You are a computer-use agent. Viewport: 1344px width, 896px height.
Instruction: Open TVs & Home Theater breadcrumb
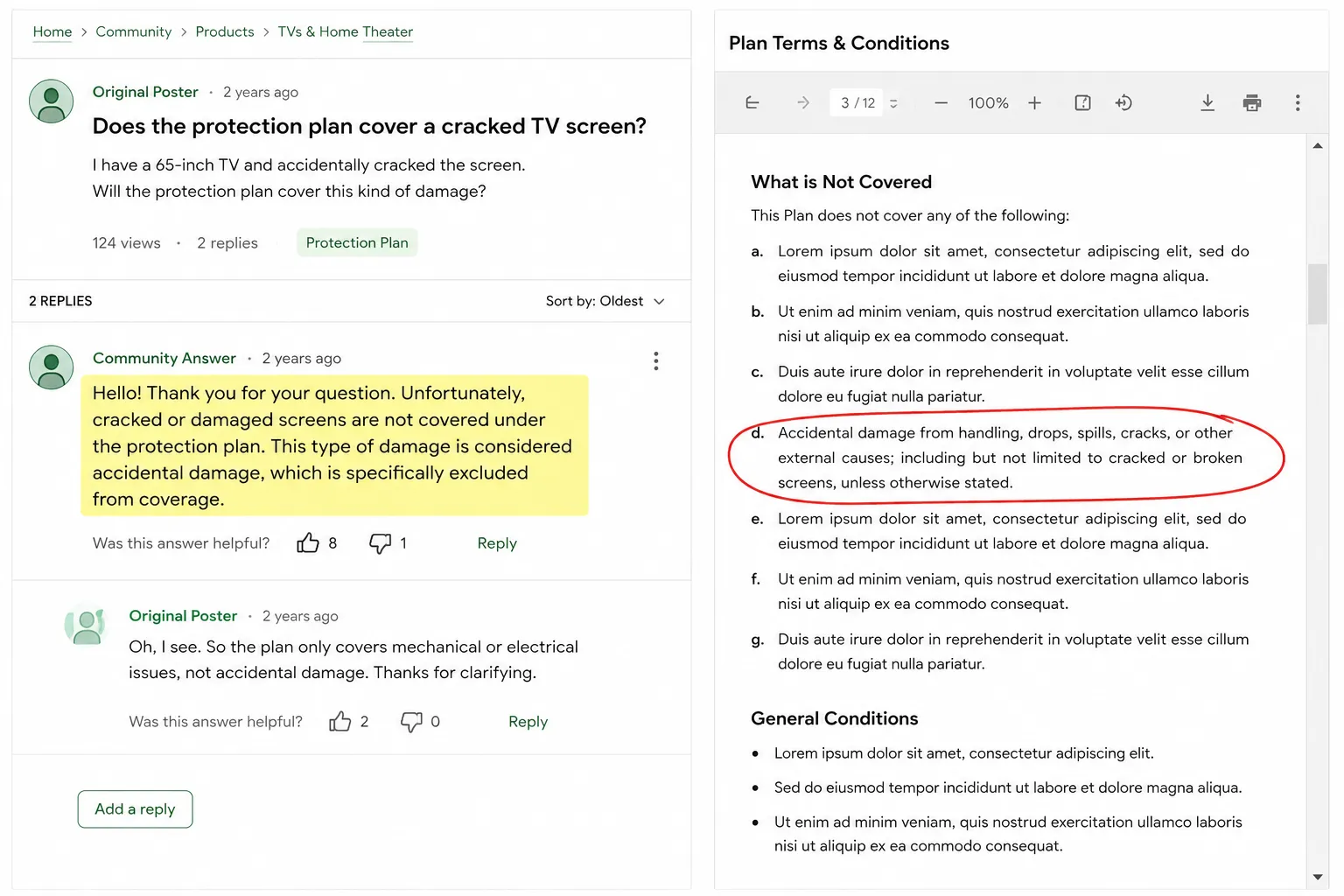(x=345, y=32)
